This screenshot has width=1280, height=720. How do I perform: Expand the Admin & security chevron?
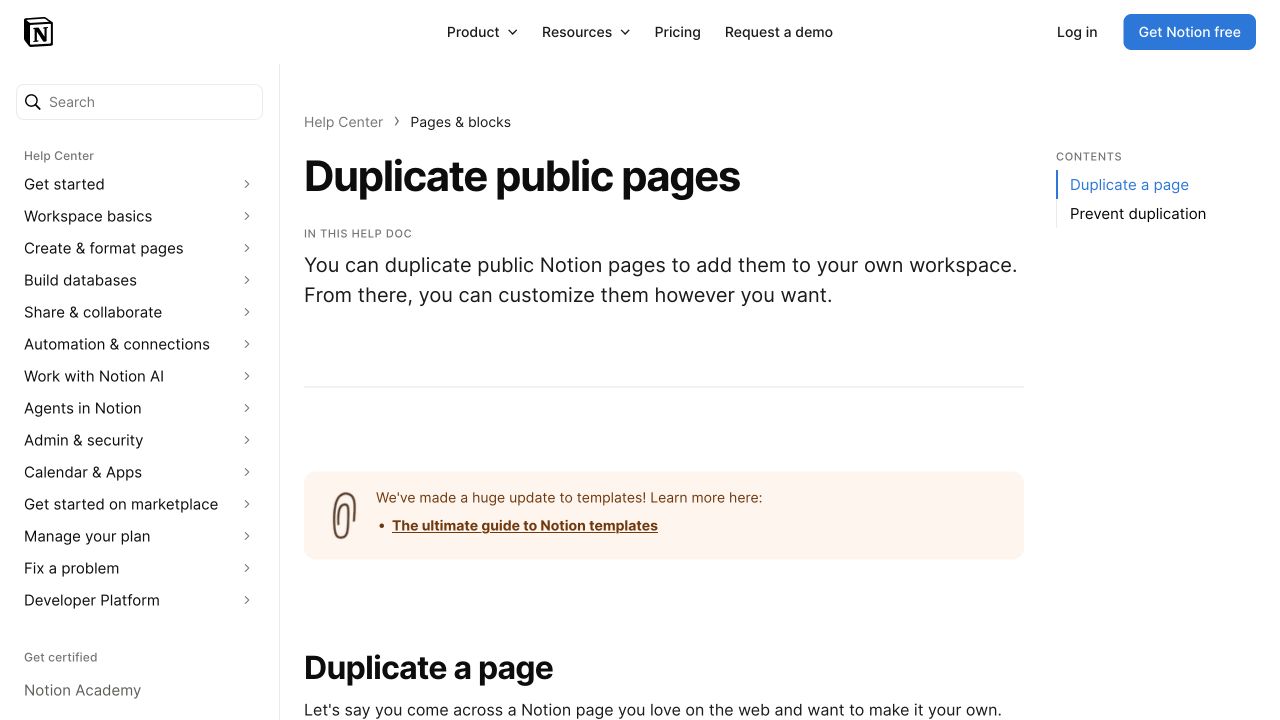pyautogui.click(x=247, y=440)
